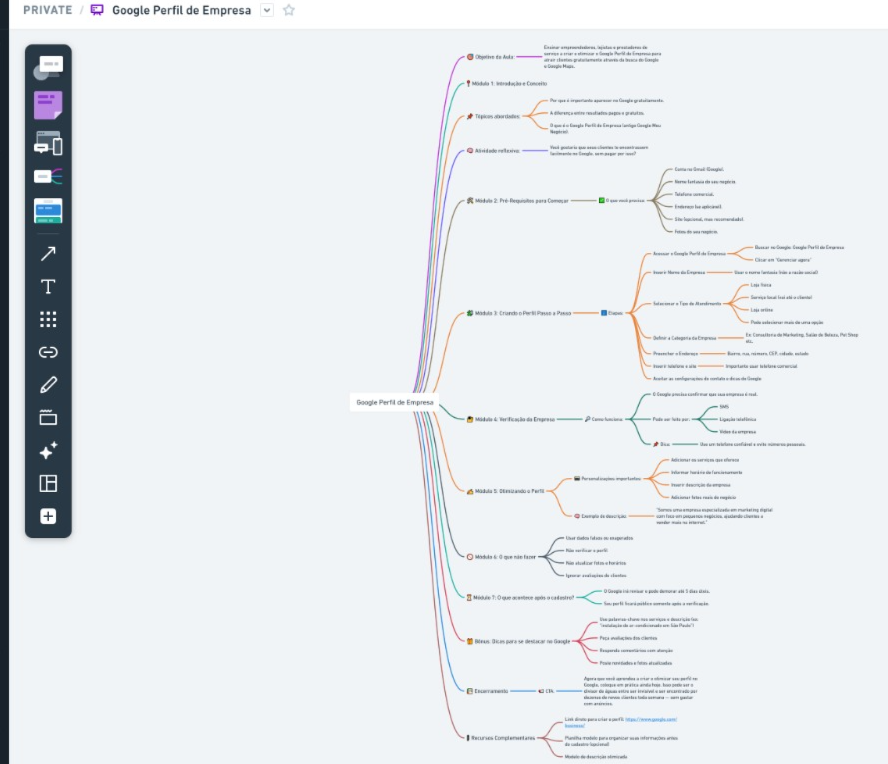Select the Personalizações importantes node

point(608,479)
